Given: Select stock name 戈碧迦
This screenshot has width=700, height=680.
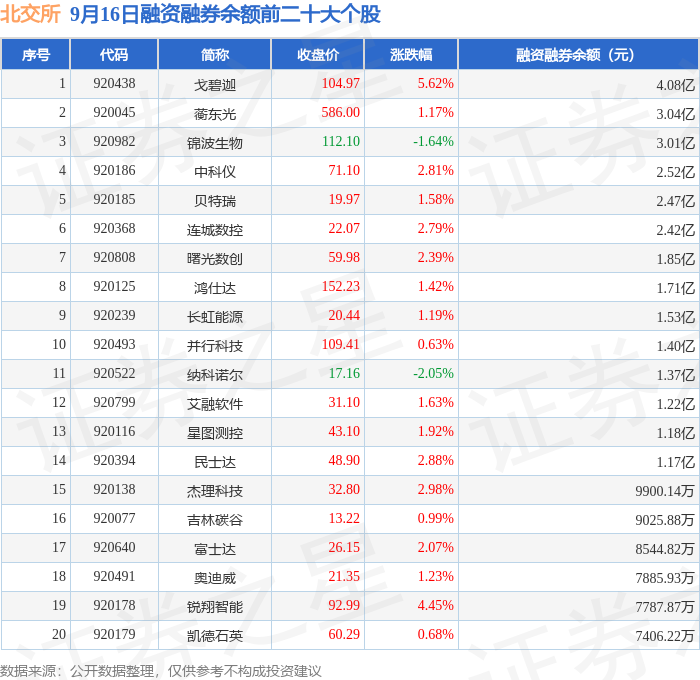Looking at the screenshot, I should [215, 85].
